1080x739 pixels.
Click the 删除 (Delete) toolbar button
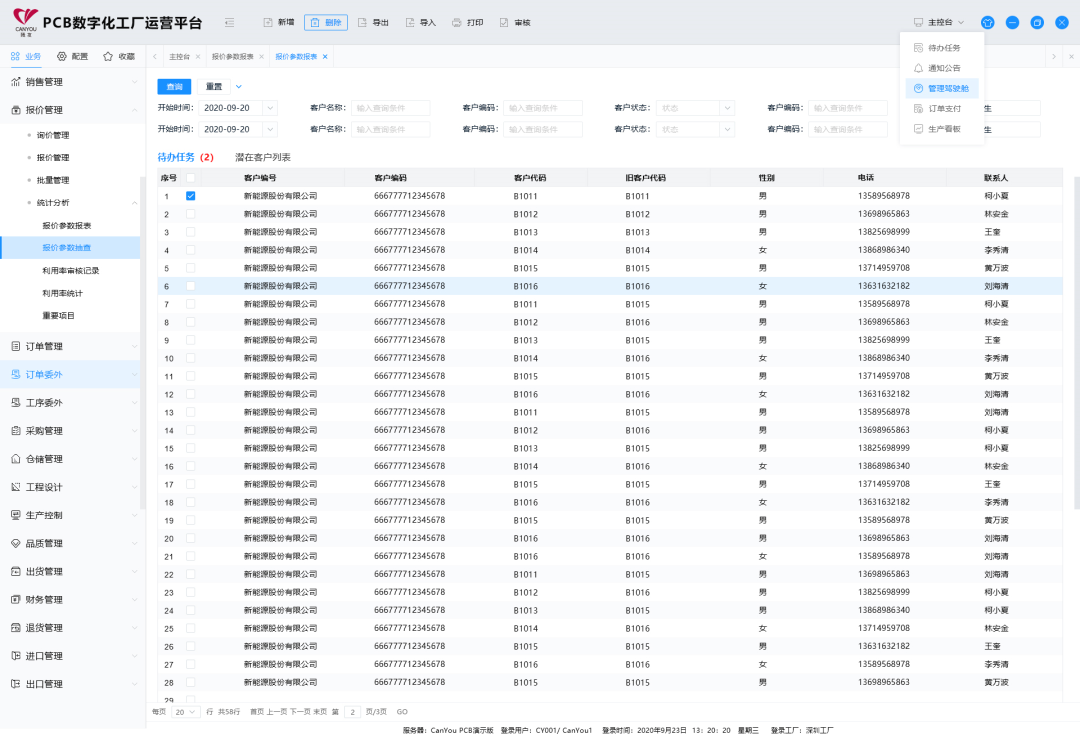pyautogui.click(x=326, y=22)
